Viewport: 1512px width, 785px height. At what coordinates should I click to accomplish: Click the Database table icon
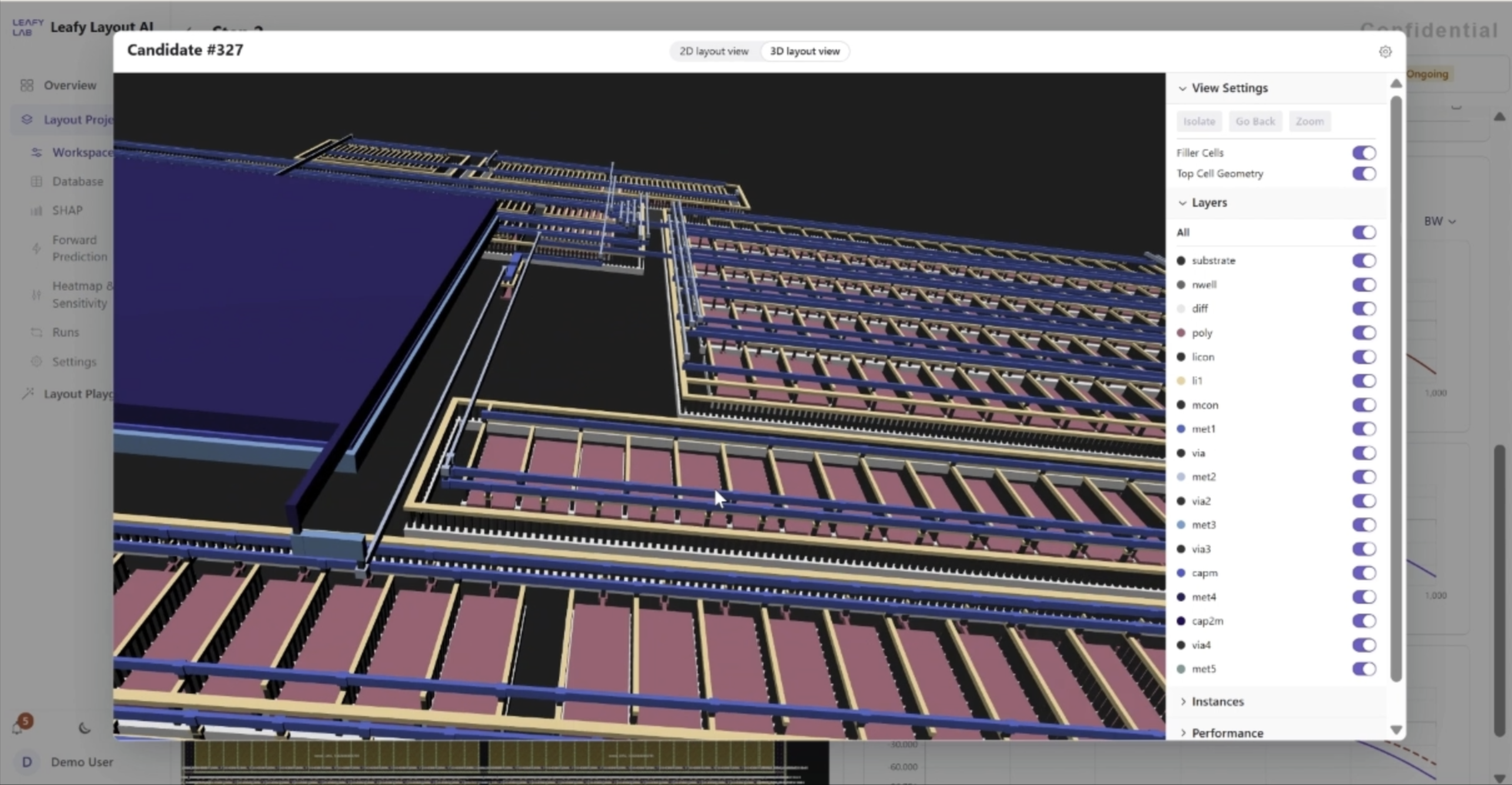[x=36, y=182]
